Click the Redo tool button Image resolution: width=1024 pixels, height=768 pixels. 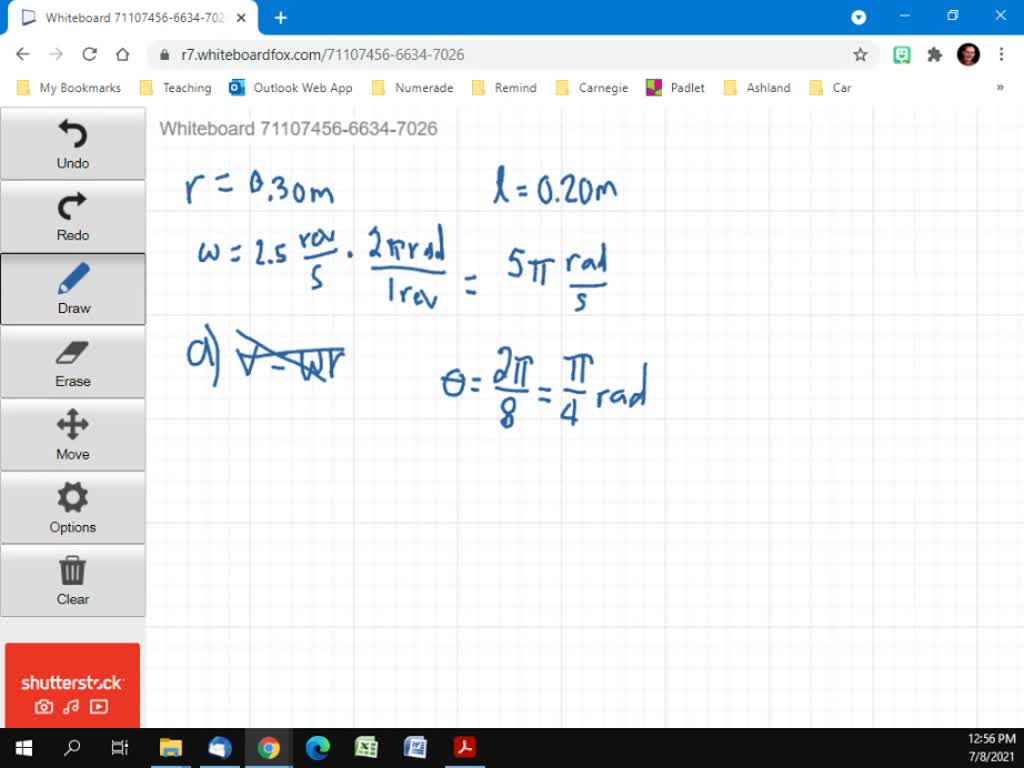[73, 217]
